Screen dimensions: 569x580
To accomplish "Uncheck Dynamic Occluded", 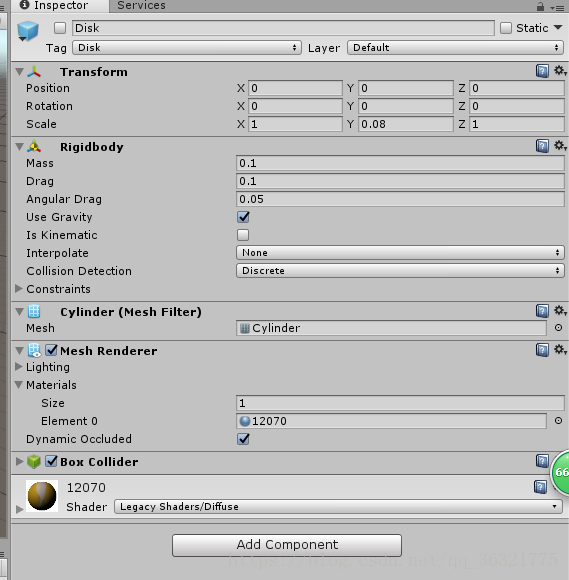I will [x=243, y=439].
